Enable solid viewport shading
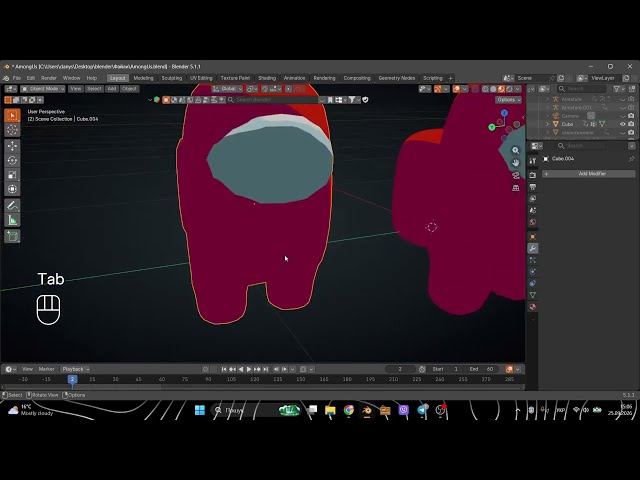The width and height of the screenshot is (640, 480). pos(493,89)
